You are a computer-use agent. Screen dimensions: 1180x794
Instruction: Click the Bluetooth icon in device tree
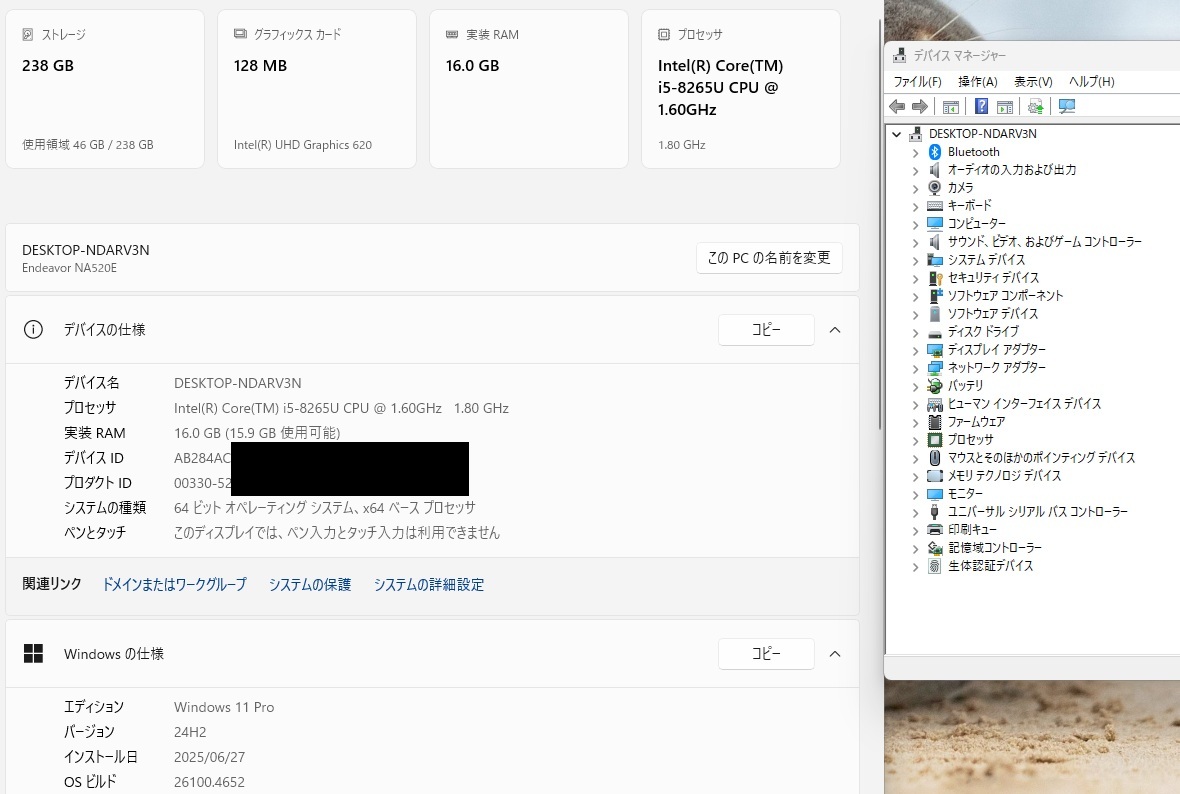[935, 151]
